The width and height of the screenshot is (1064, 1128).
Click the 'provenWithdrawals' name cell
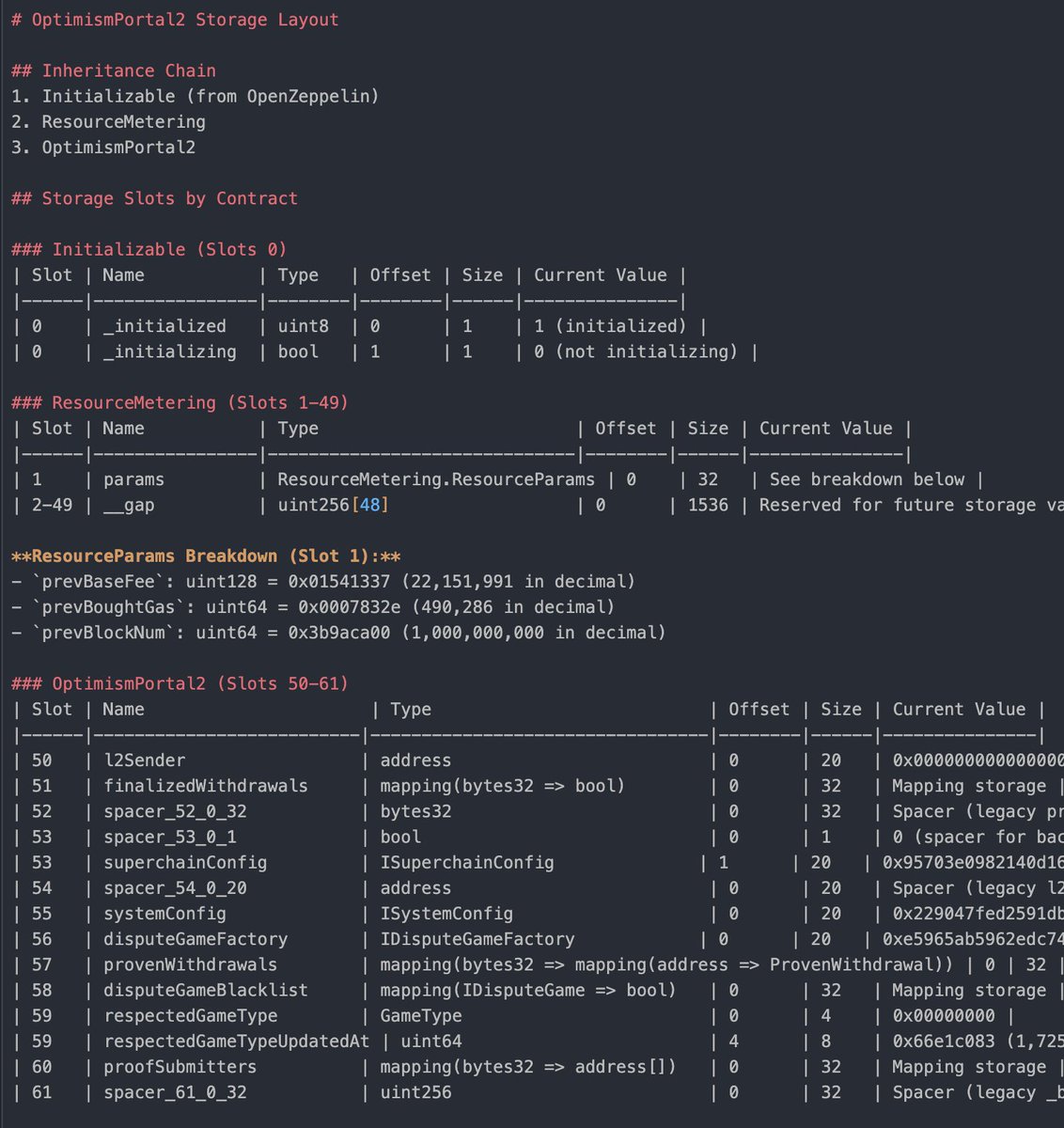[x=190, y=964]
